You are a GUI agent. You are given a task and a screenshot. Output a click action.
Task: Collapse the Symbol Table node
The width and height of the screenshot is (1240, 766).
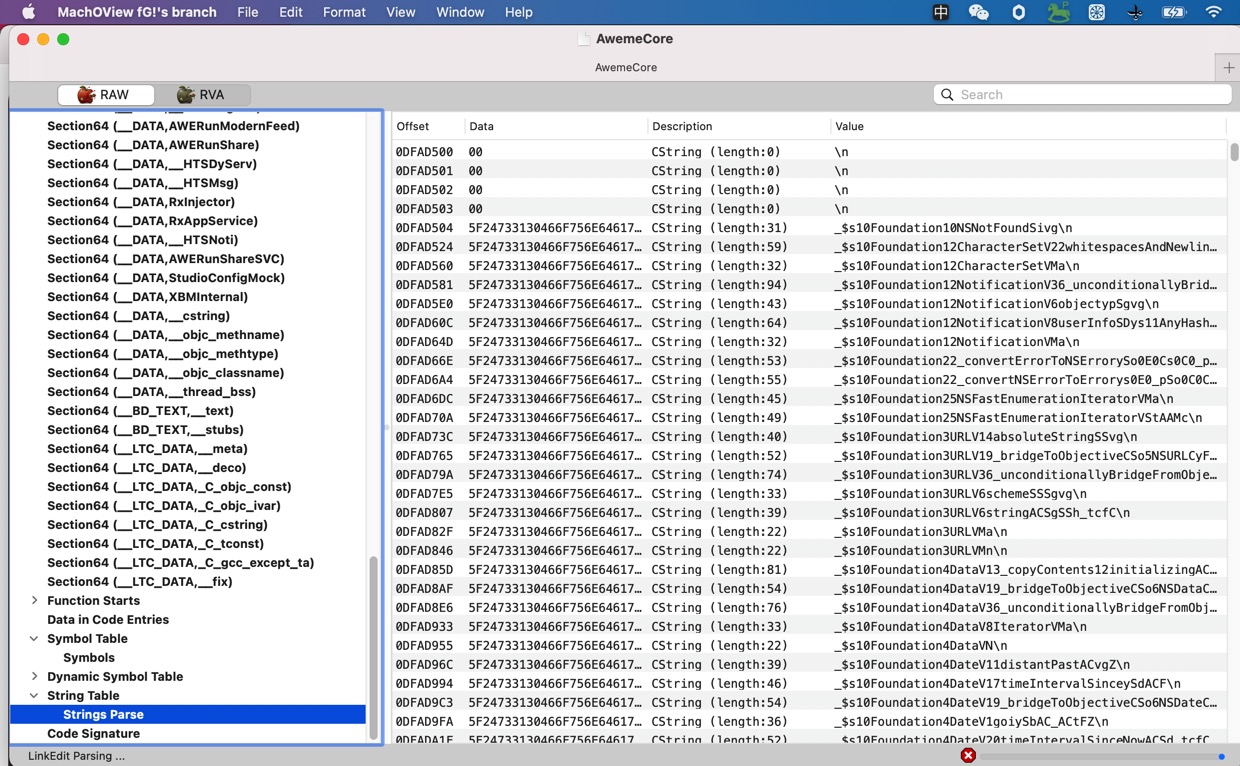click(34, 639)
